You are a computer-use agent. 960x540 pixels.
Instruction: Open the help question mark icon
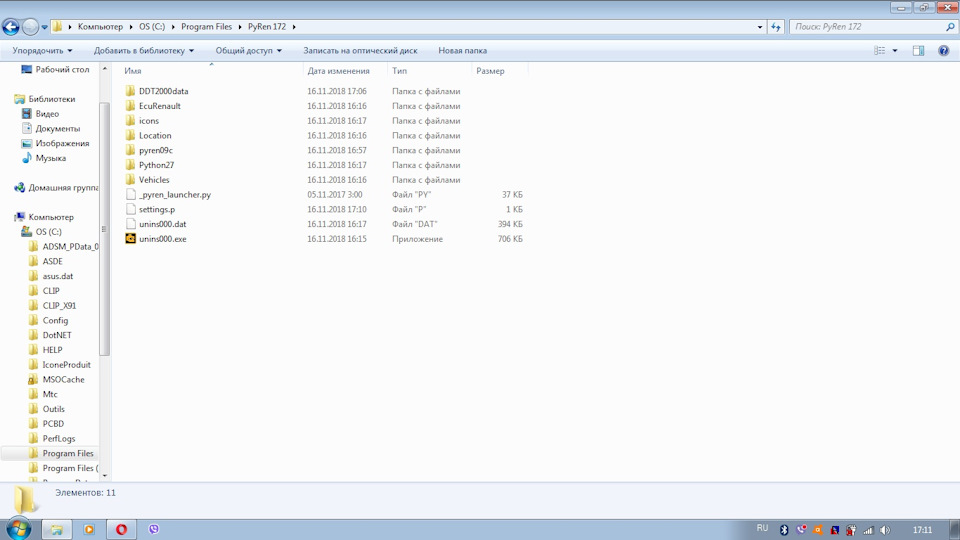click(943, 51)
